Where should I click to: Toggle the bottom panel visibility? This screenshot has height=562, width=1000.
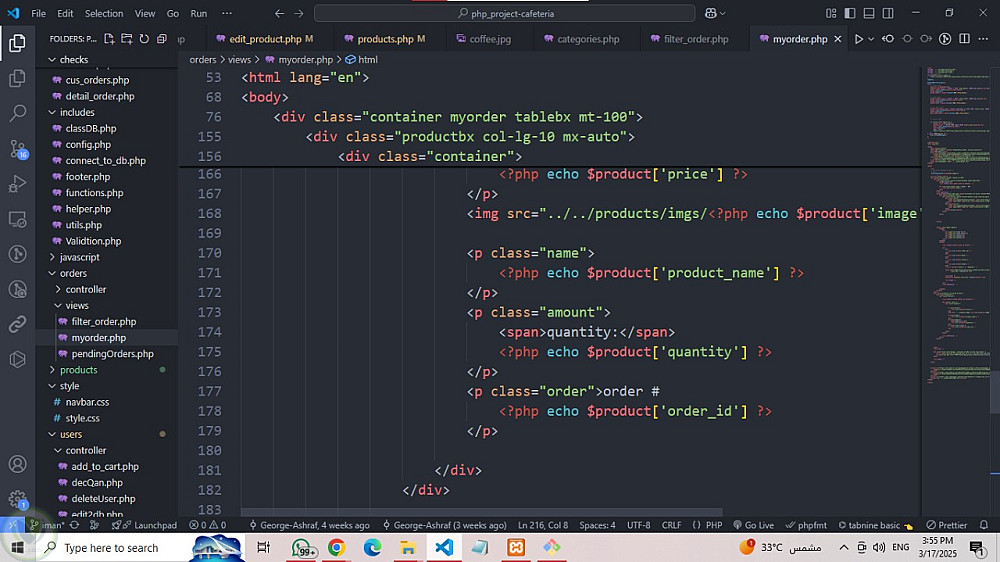(x=869, y=13)
